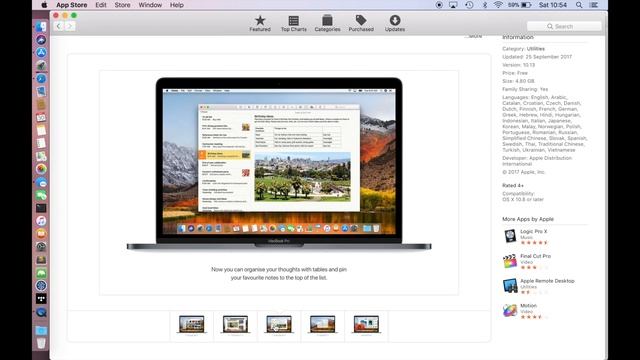
Task: Open the AirPlay display menu icon
Action: 453,5
